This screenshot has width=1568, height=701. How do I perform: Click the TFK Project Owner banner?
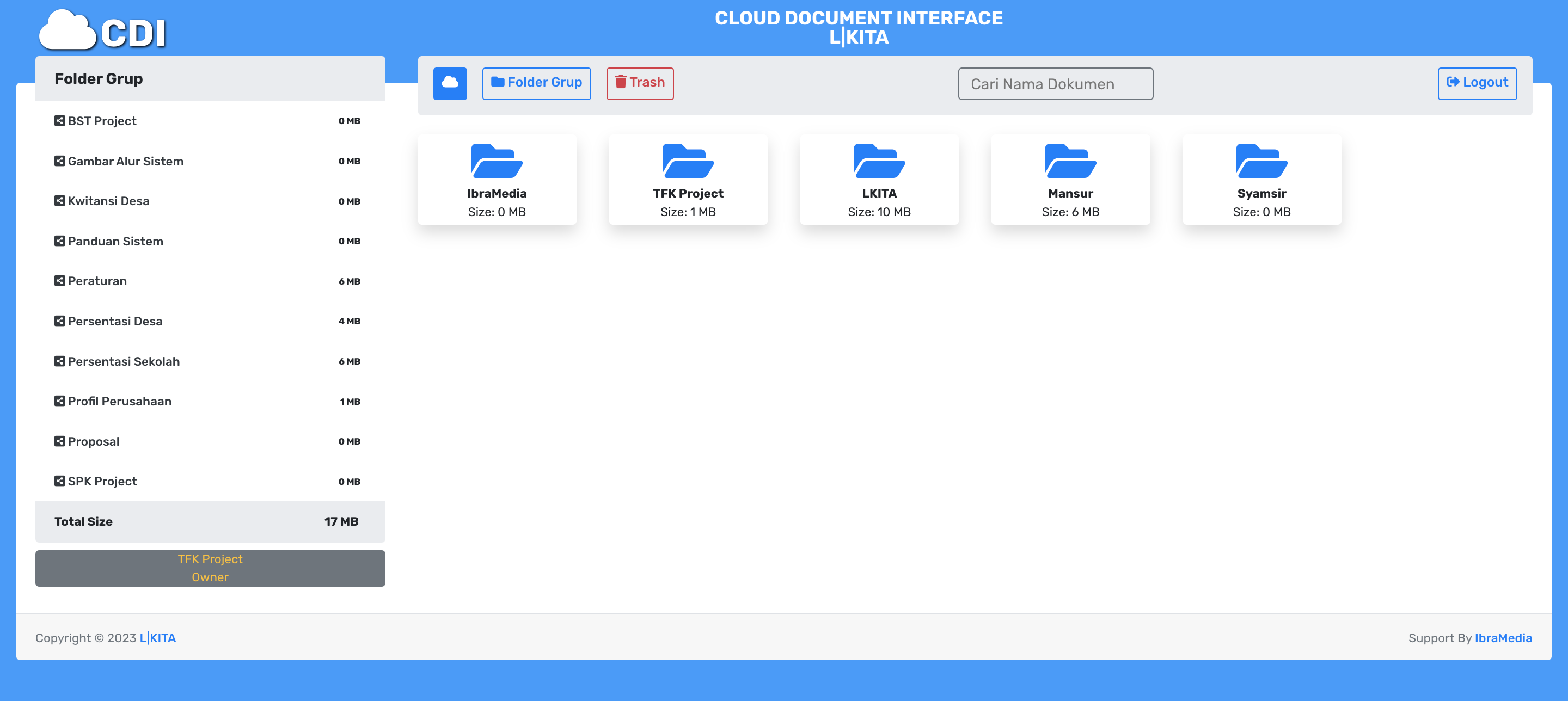[x=210, y=568]
